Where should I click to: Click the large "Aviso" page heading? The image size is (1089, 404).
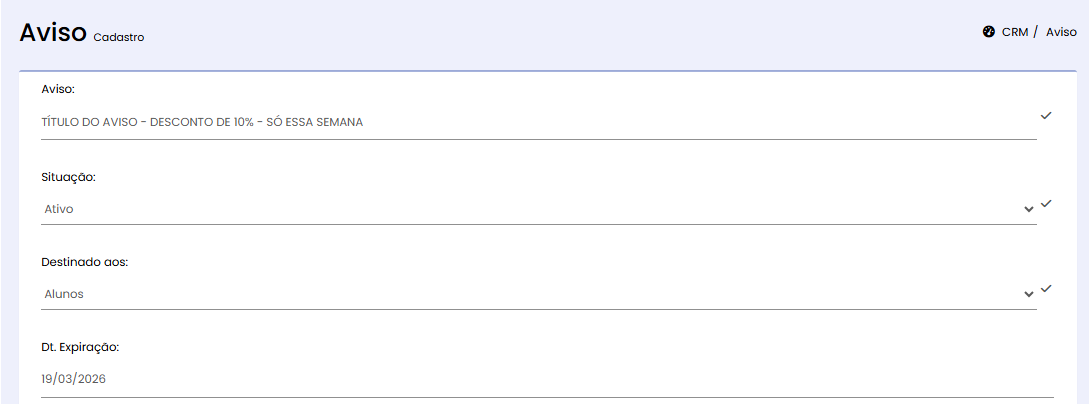(x=53, y=32)
